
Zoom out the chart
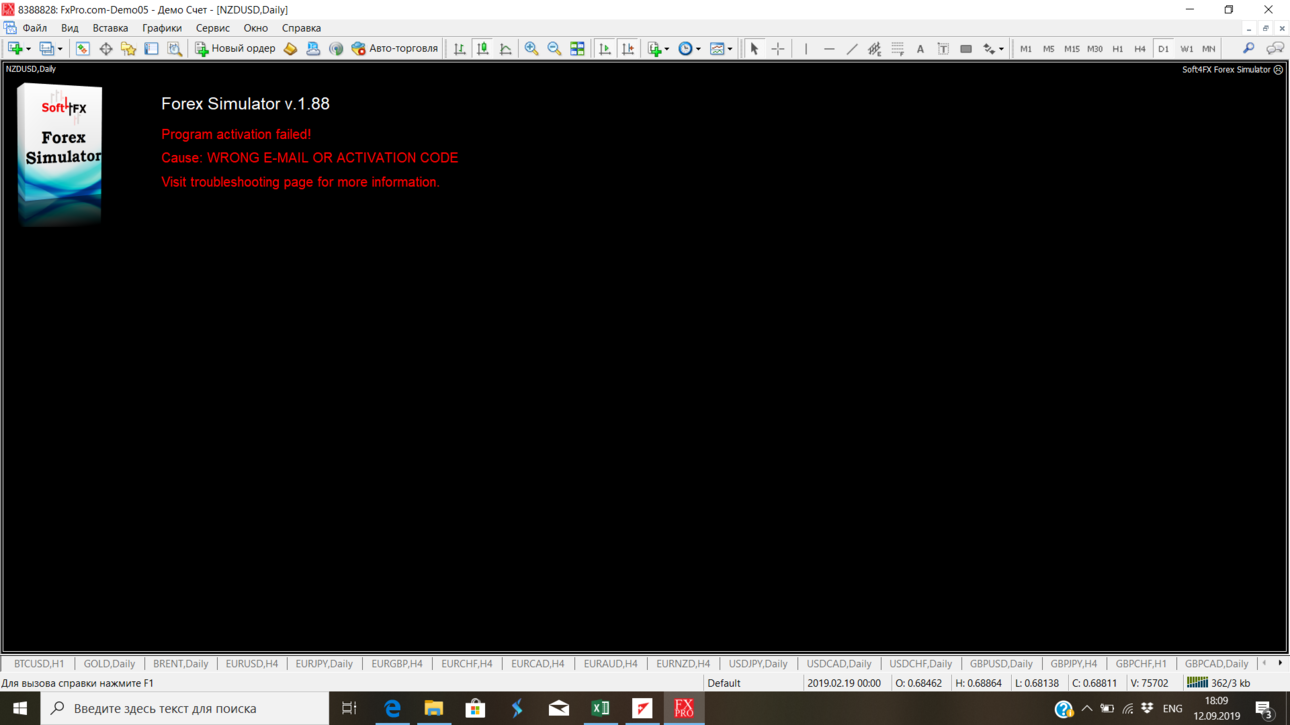pyautogui.click(x=554, y=48)
